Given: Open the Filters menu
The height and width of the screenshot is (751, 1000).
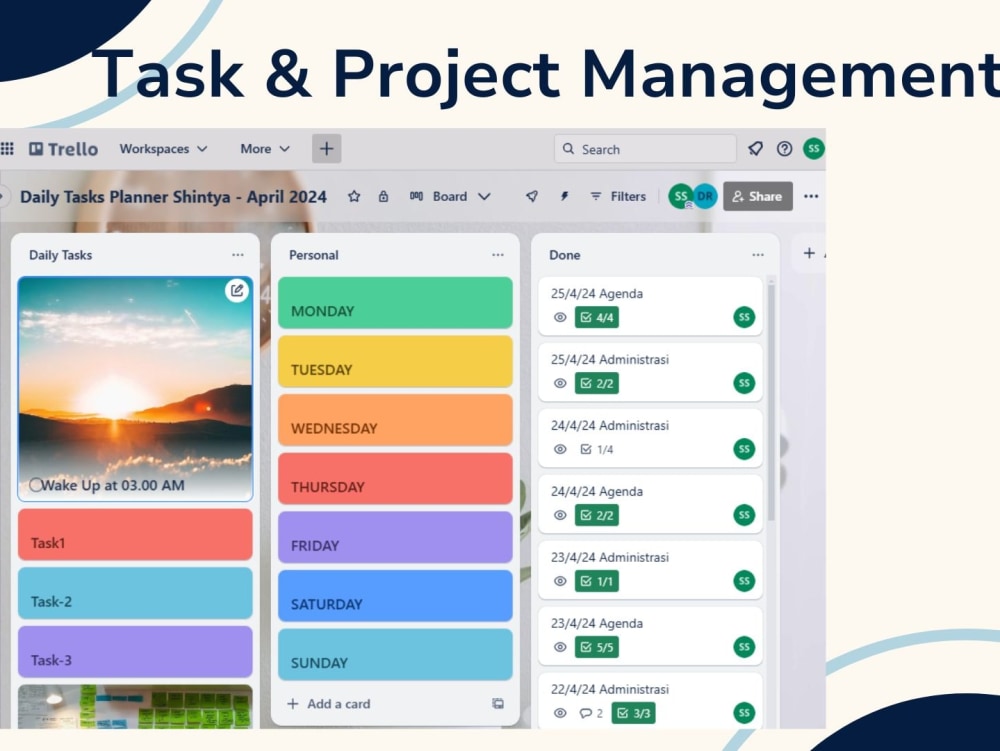Looking at the screenshot, I should (x=618, y=196).
